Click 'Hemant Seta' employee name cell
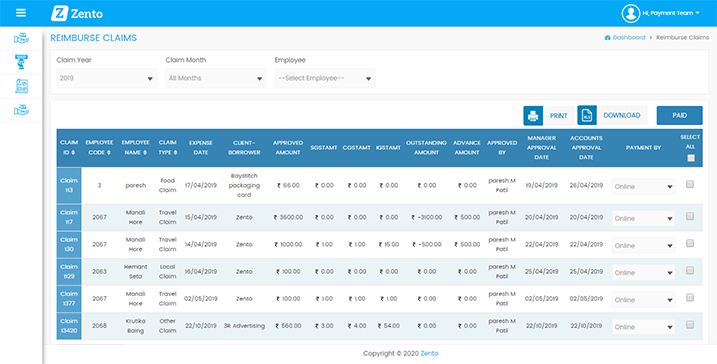 (136, 271)
